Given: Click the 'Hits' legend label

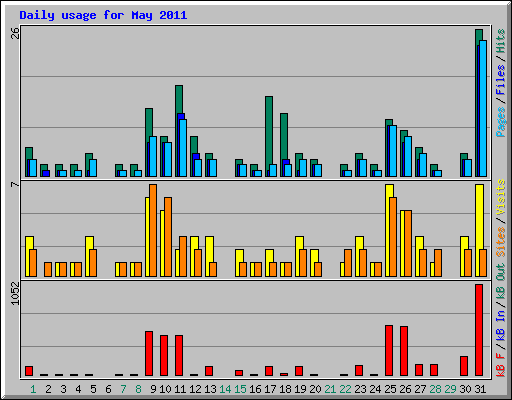Looking at the screenshot, I should (501, 41).
